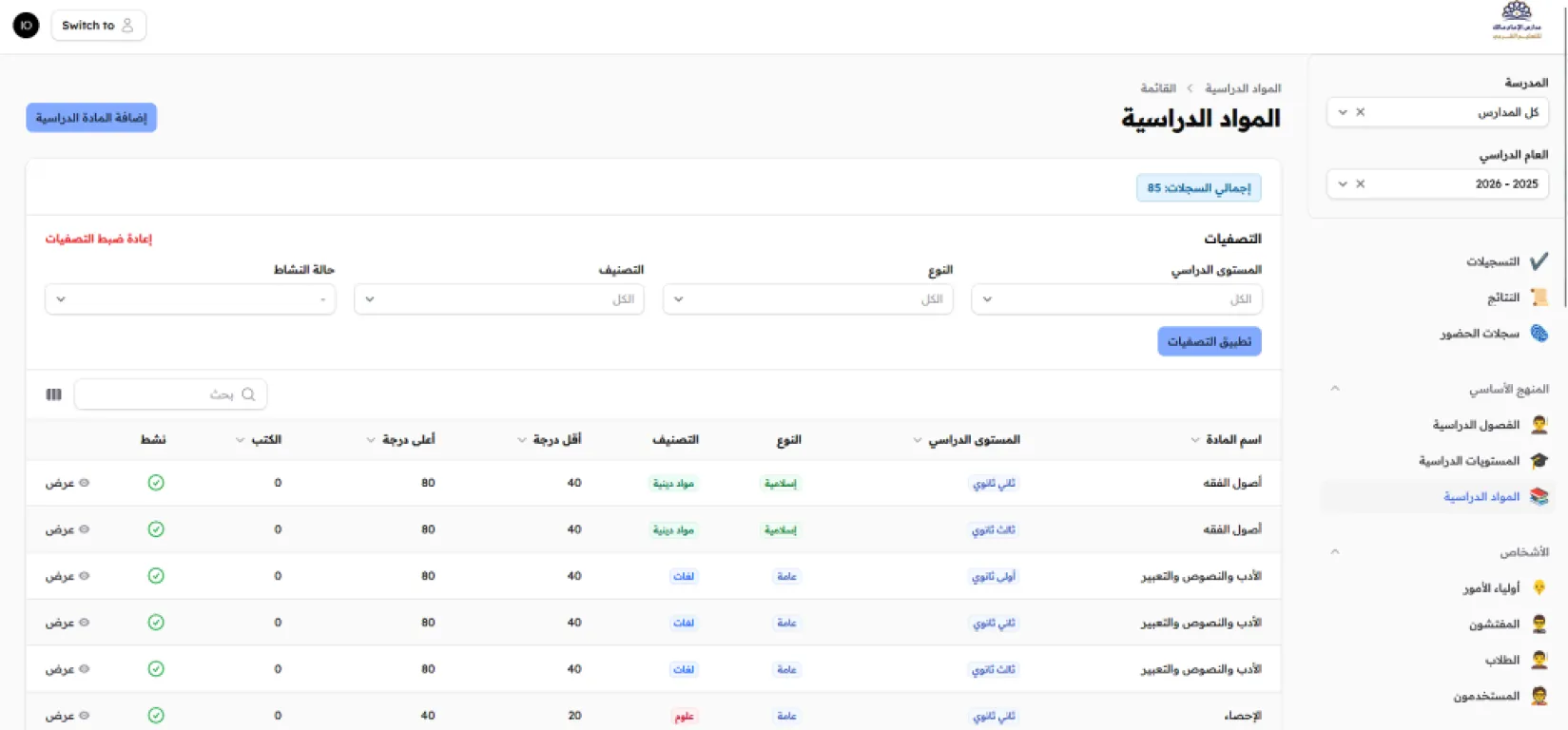Collapse the المنهج الأساسي sidebar section
1568x730 pixels.
click(1335, 389)
